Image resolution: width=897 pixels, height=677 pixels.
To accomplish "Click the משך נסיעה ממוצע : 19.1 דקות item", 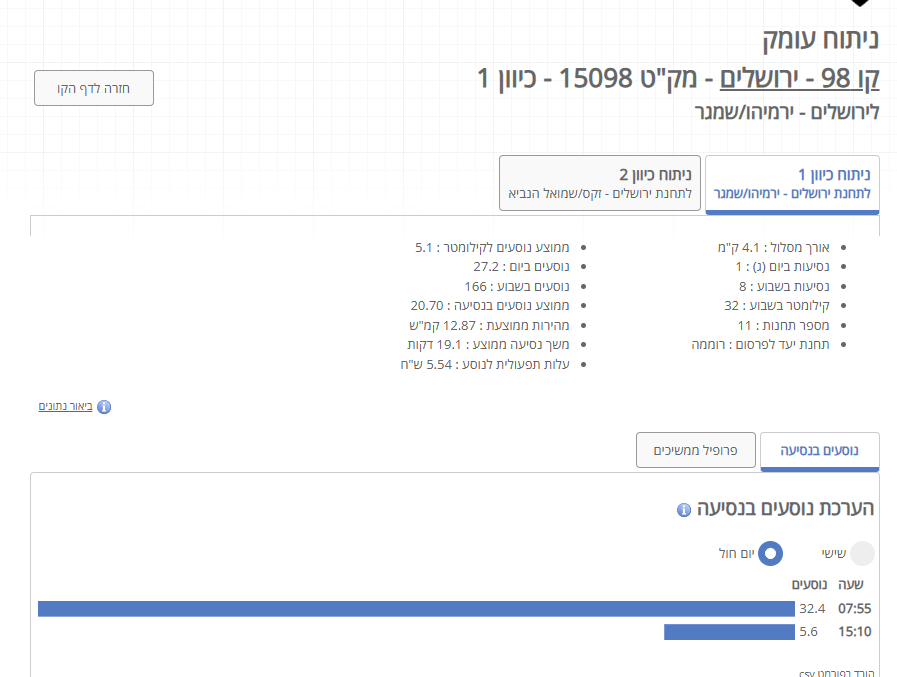I will [x=489, y=345].
